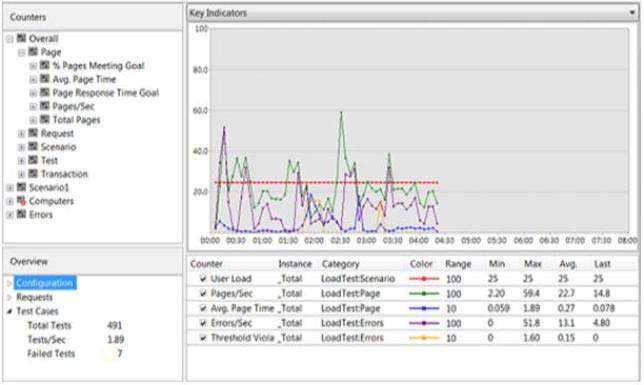Click the Category column header
Viewport: 644px width, 385px height.
tap(340, 264)
